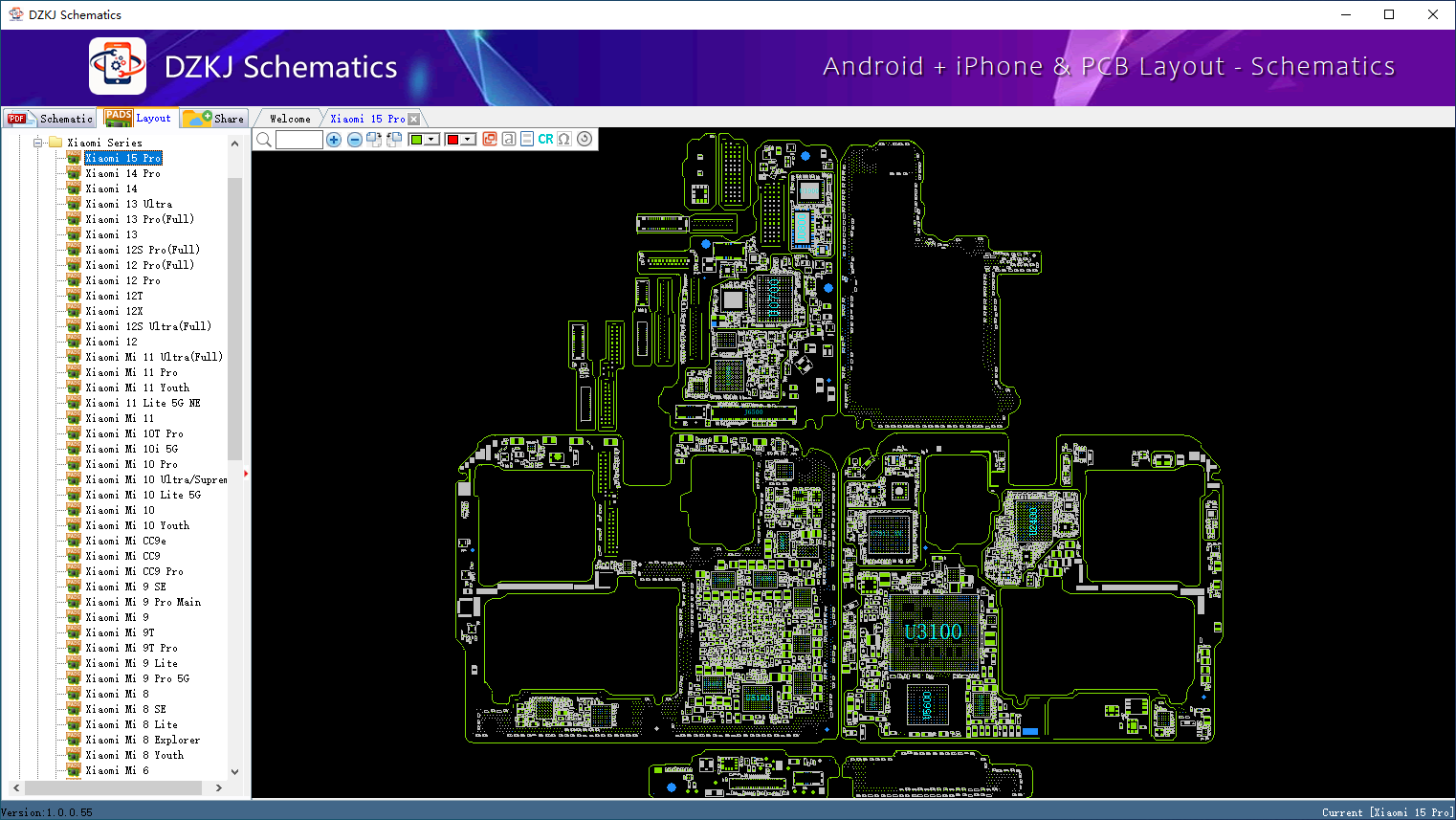Click the DZKJ Schematics logo in the banner
This screenshot has height=820, width=1456.
118,66
